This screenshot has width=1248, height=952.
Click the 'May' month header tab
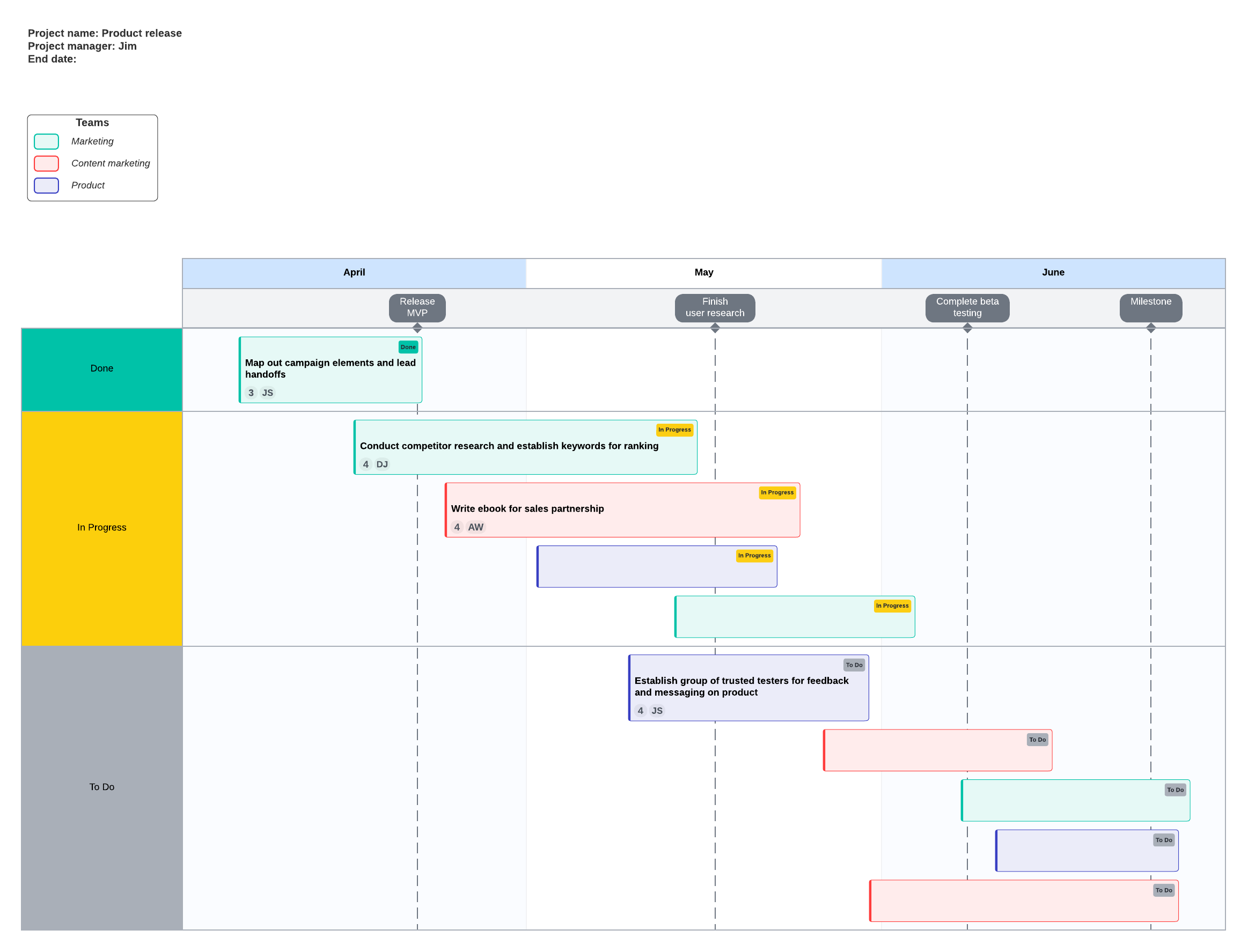705,271
